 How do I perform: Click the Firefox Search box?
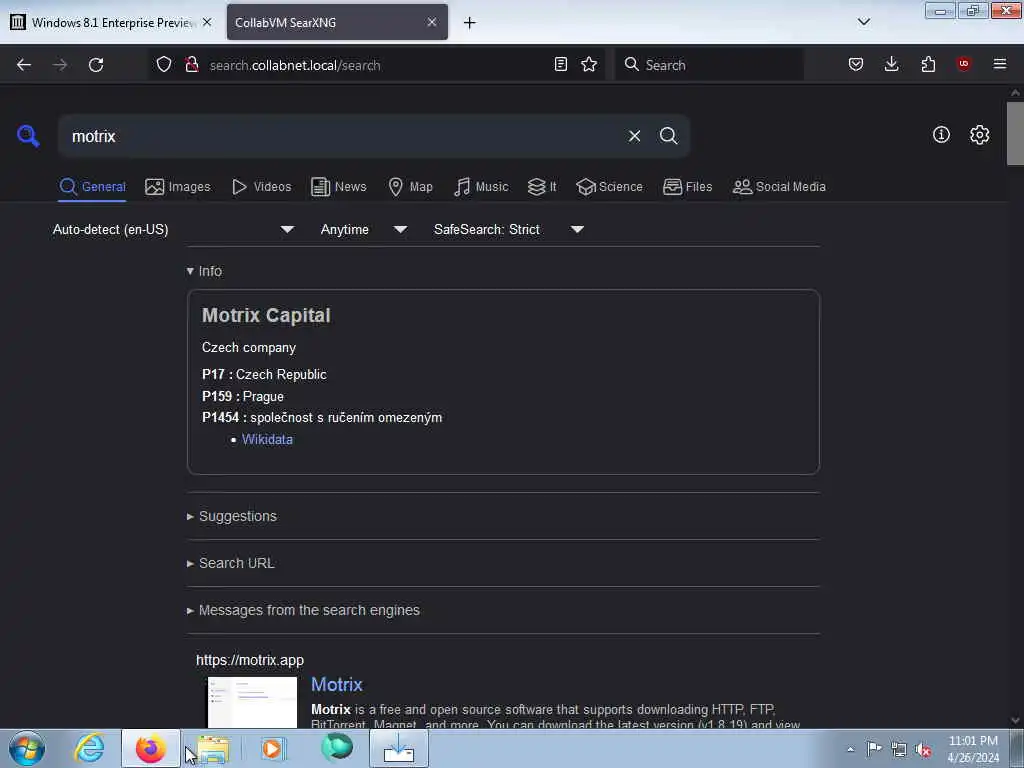click(x=709, y=65)
